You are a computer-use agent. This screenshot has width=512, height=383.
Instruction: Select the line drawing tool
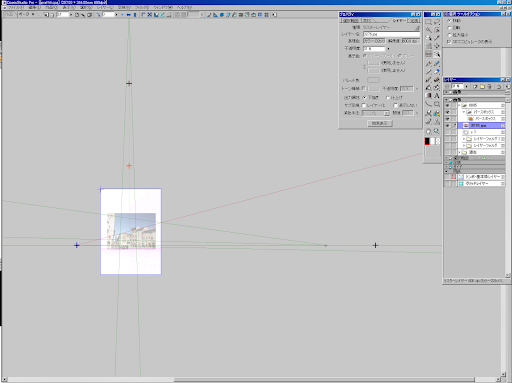(429, 104)
